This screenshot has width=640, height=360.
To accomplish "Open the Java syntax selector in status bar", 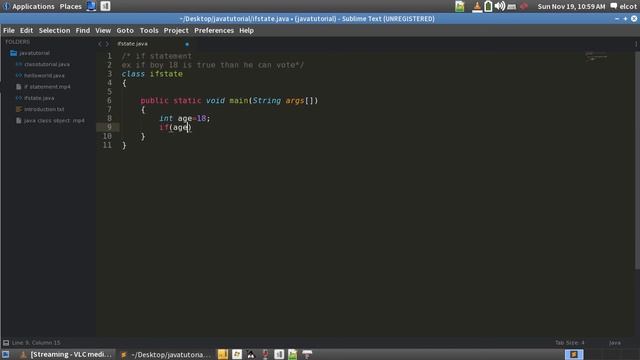I will pyautogui.click(x=615, y=343).
